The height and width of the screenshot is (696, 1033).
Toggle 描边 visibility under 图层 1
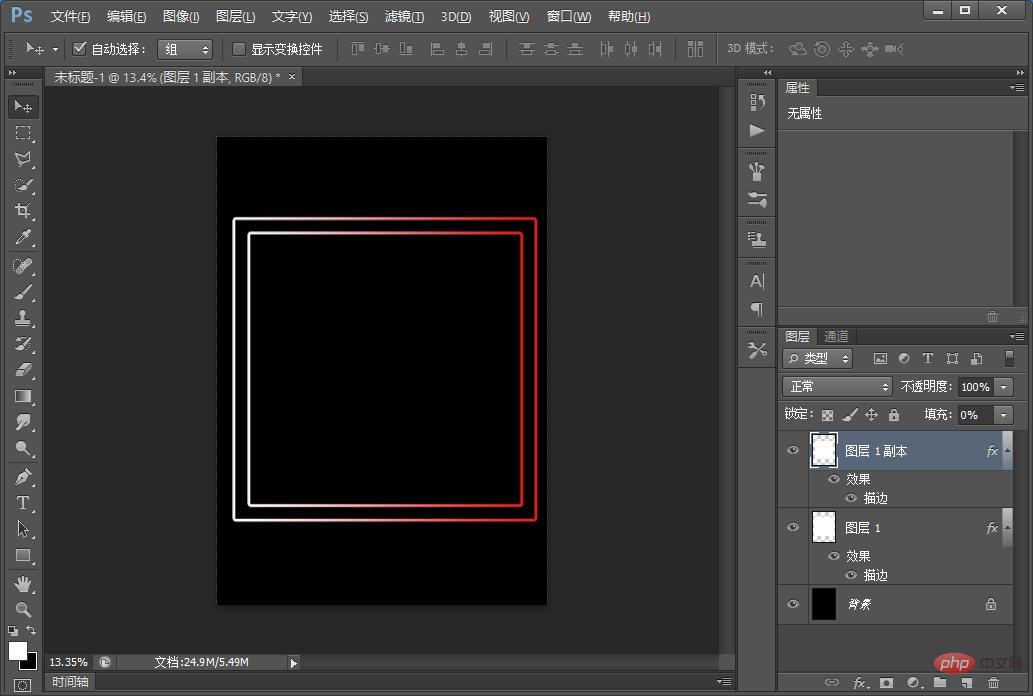(x=851, y=575)
